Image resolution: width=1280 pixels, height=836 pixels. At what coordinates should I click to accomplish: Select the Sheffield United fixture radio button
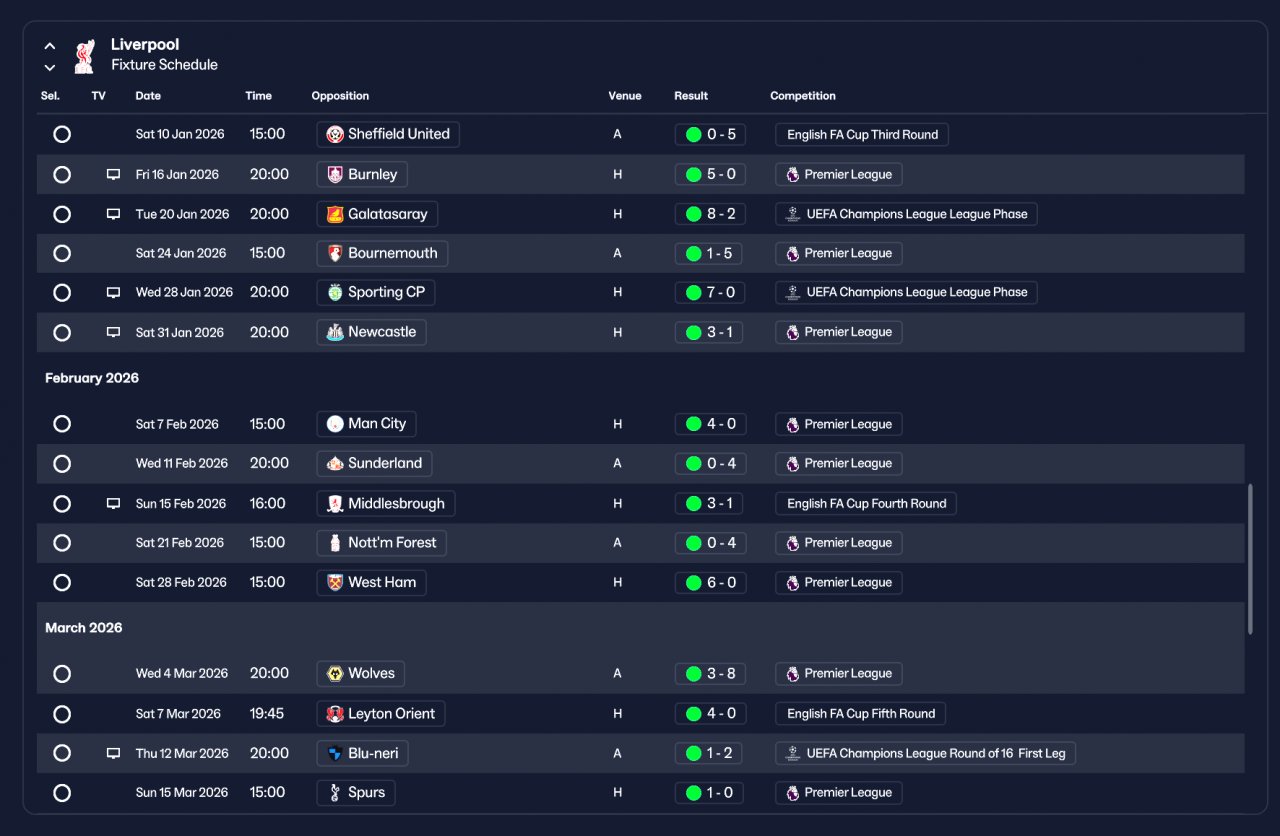[62, 134]
